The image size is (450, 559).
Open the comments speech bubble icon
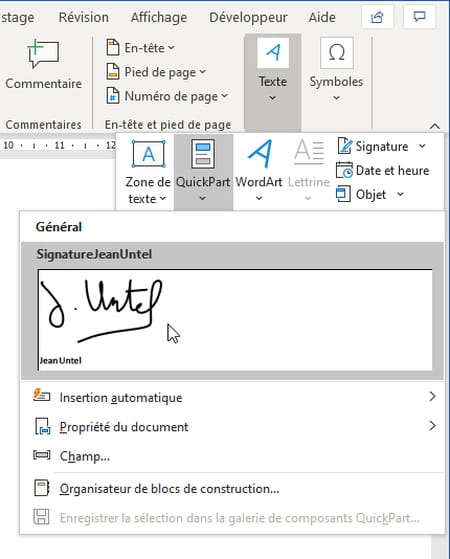click(x=419, y=17)
